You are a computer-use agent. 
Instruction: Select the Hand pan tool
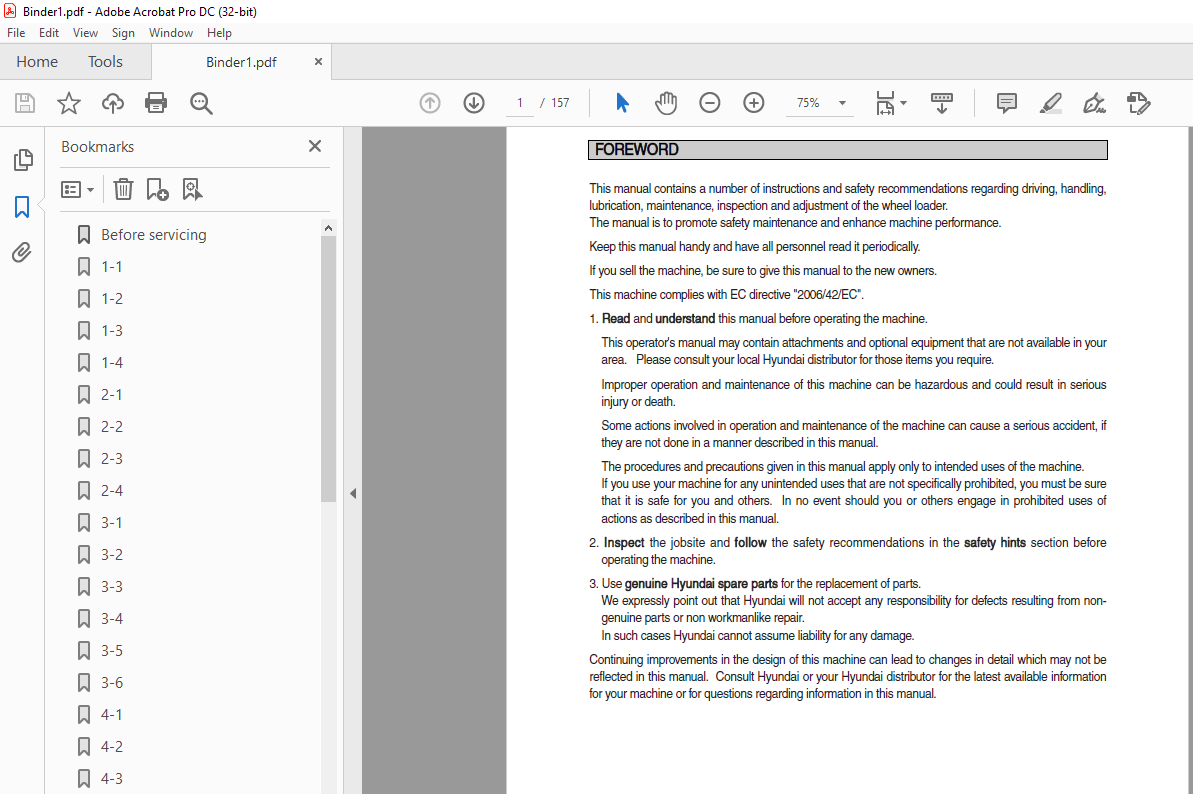click(666, 103)
